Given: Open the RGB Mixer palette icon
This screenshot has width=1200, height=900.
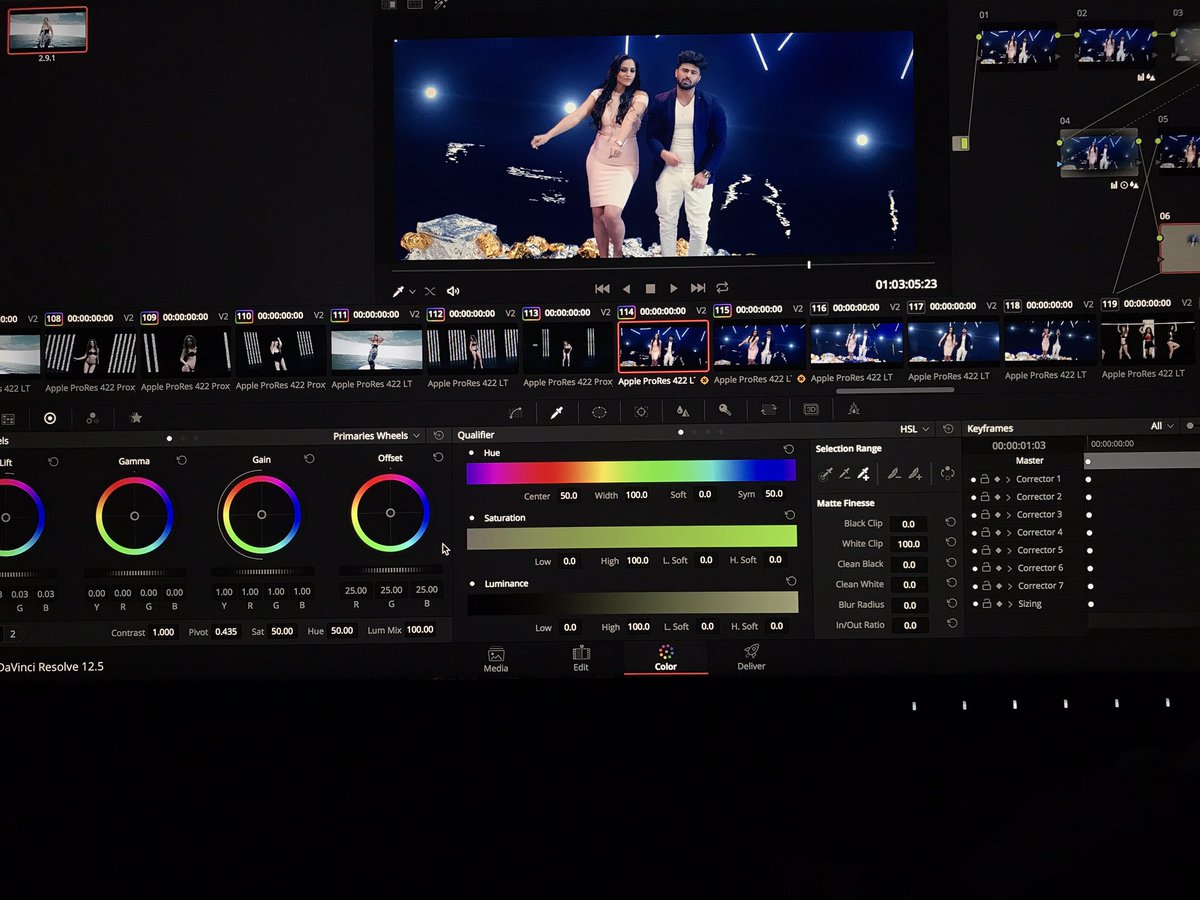Looking at the screenshot, I should pyautogui.click(x=92, y=418).
